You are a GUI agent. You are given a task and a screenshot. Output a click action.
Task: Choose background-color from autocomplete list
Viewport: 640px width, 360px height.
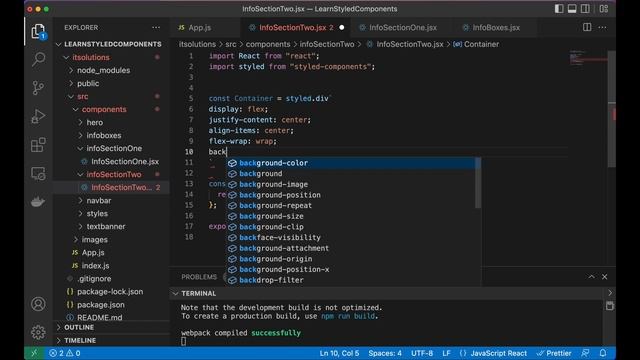coord(351,163)
